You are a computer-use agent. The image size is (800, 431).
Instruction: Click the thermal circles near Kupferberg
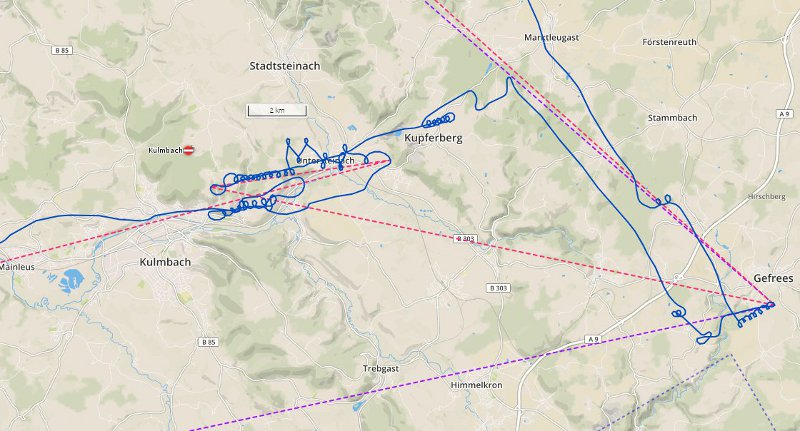[x=440, y=121]
